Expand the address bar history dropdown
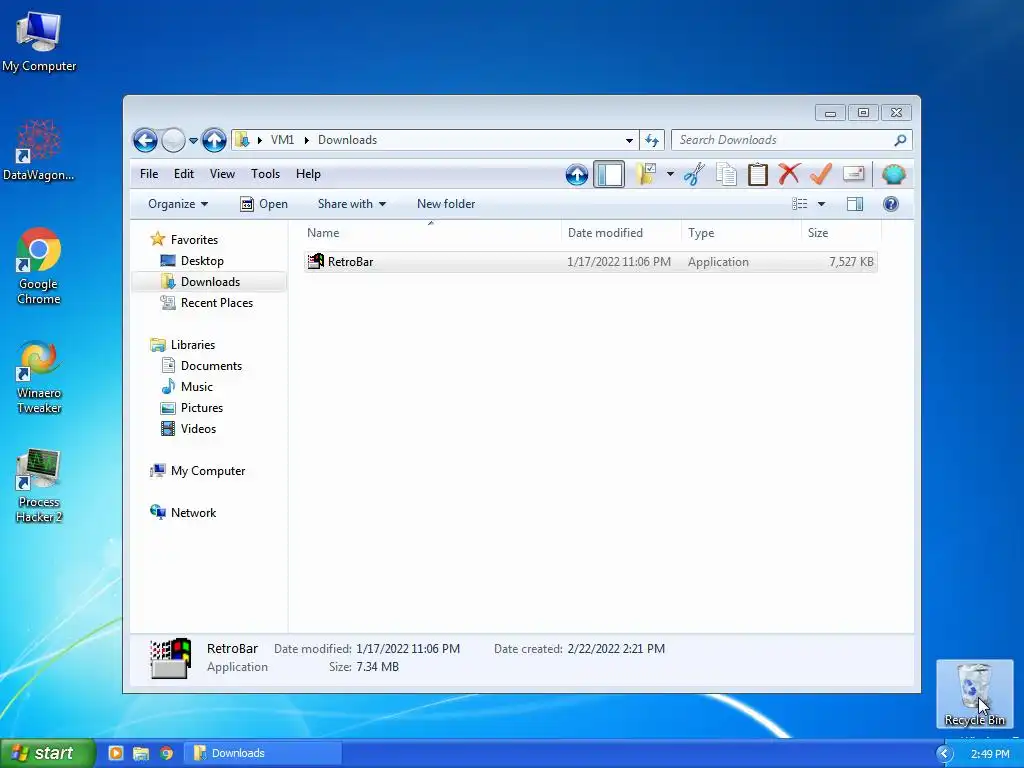The image size is (1024, 768). (629, 140)
